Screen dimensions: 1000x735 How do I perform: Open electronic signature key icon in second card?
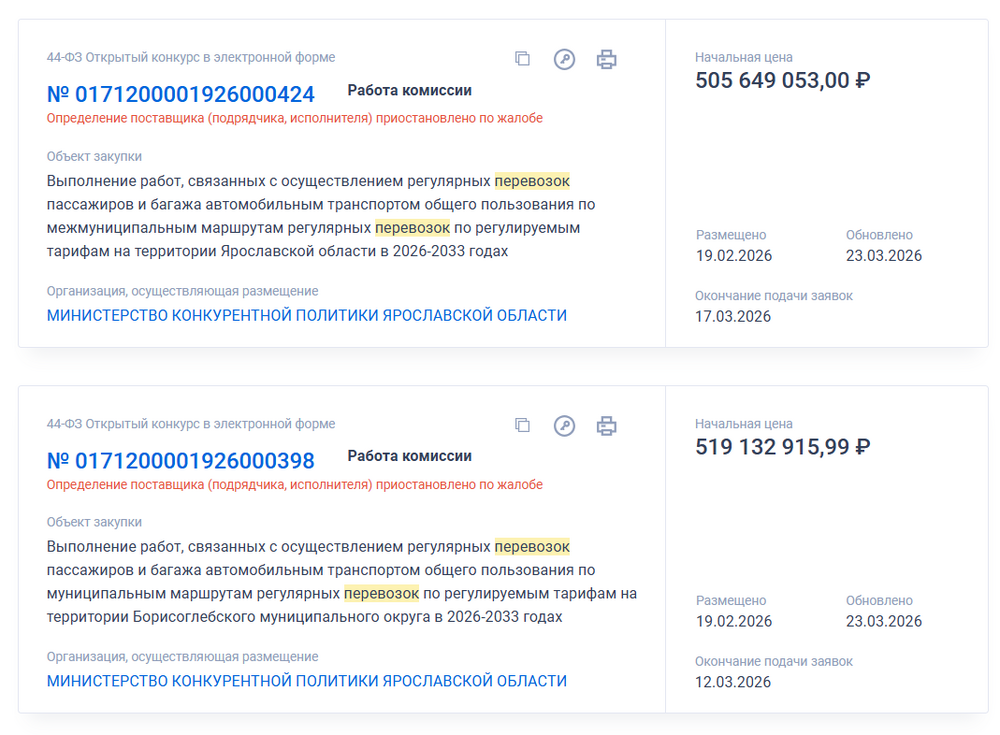coord(565,426)
